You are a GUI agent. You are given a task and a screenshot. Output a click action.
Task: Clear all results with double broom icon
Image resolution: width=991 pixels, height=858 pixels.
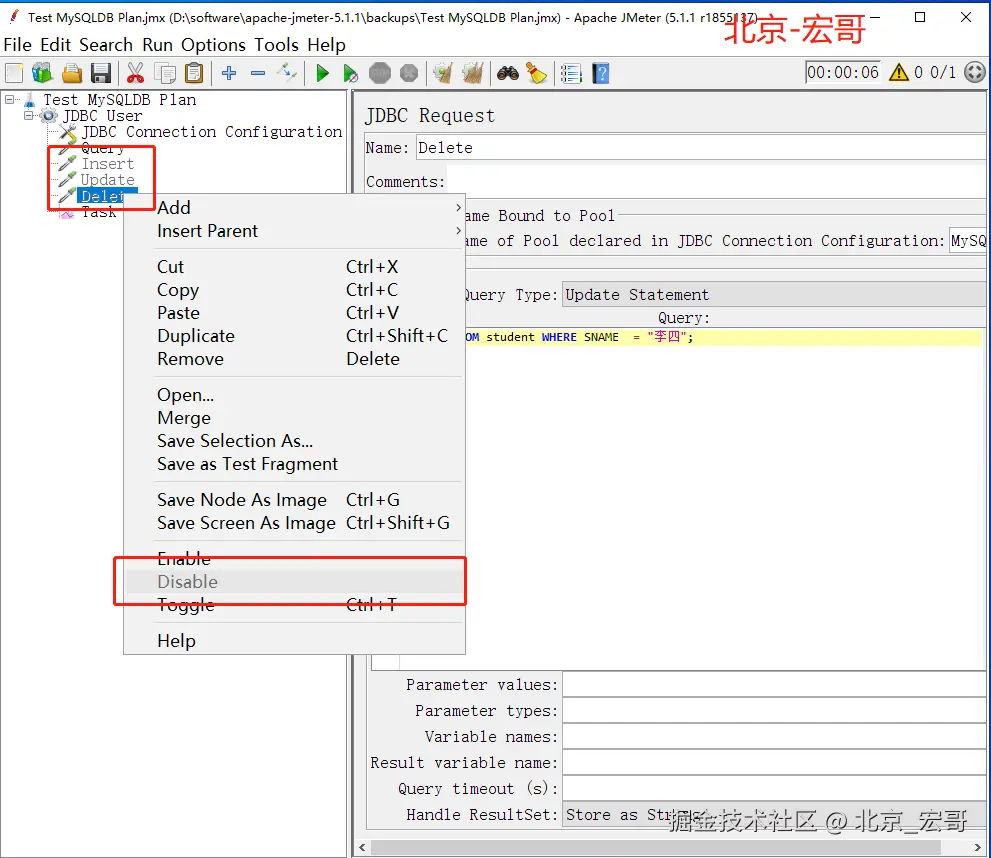(x=472, y=73)
